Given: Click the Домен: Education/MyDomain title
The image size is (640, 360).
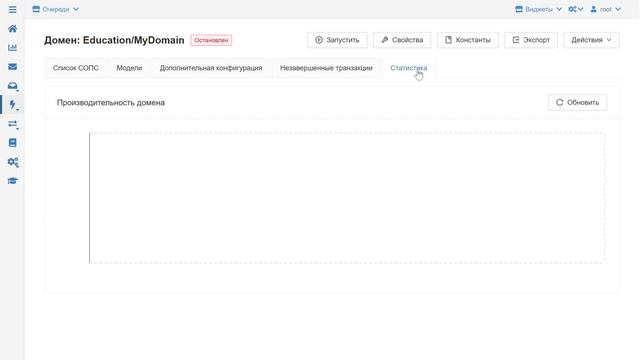Looking at the screenshot, I should click(x=114, y=40).
